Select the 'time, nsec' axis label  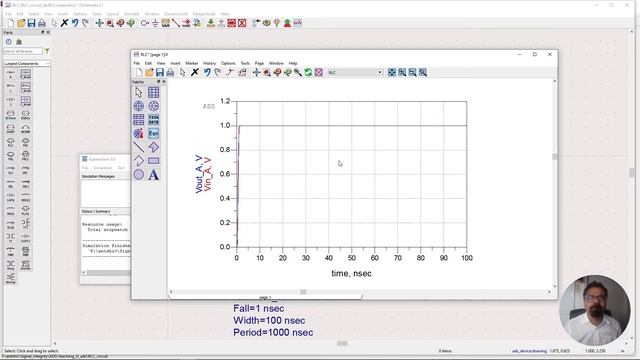[351, 273]
